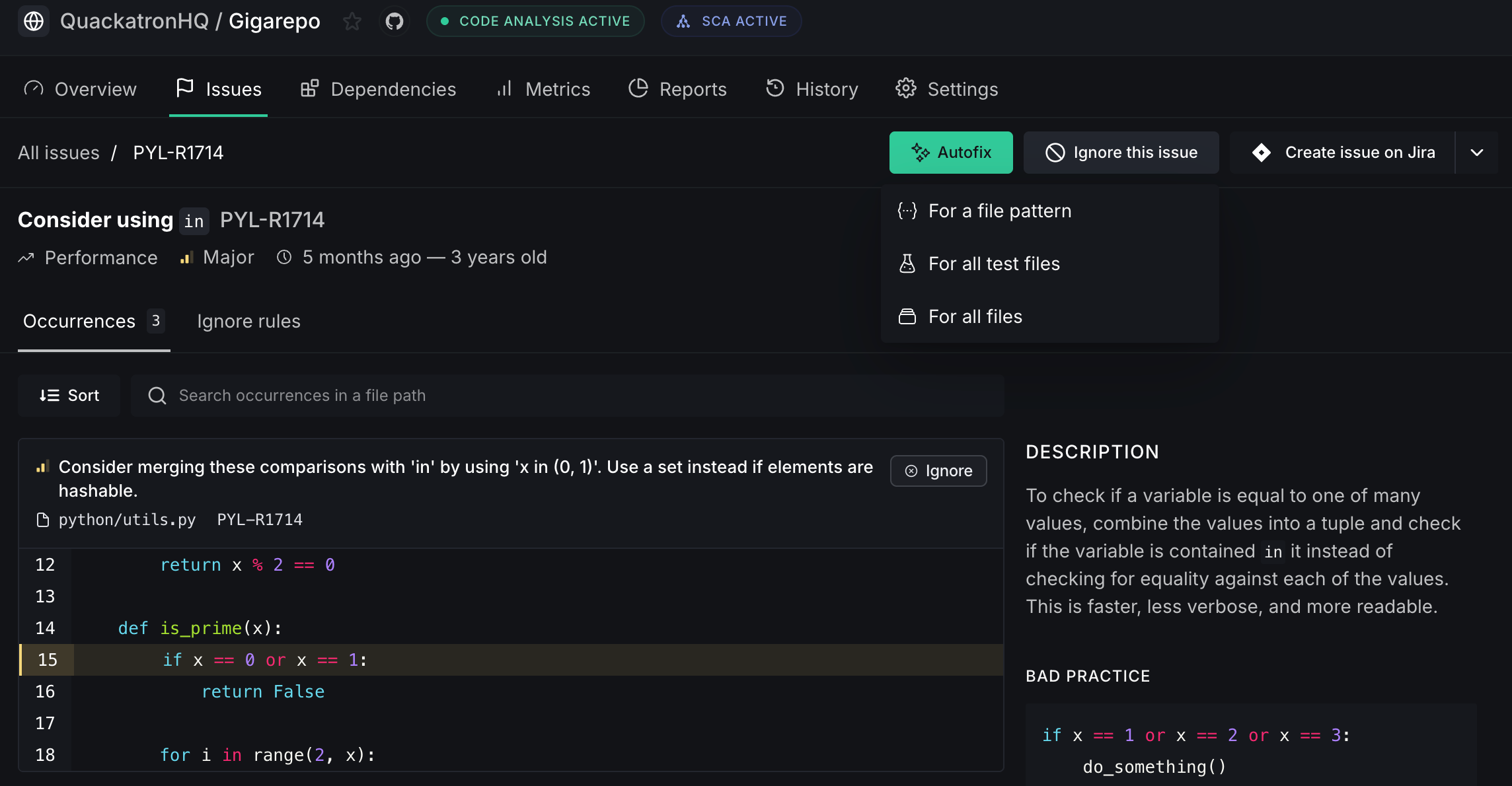Expand the Jira chevron dropdown arrow
Screen dimensions: 1512x786
point(1477,153)
